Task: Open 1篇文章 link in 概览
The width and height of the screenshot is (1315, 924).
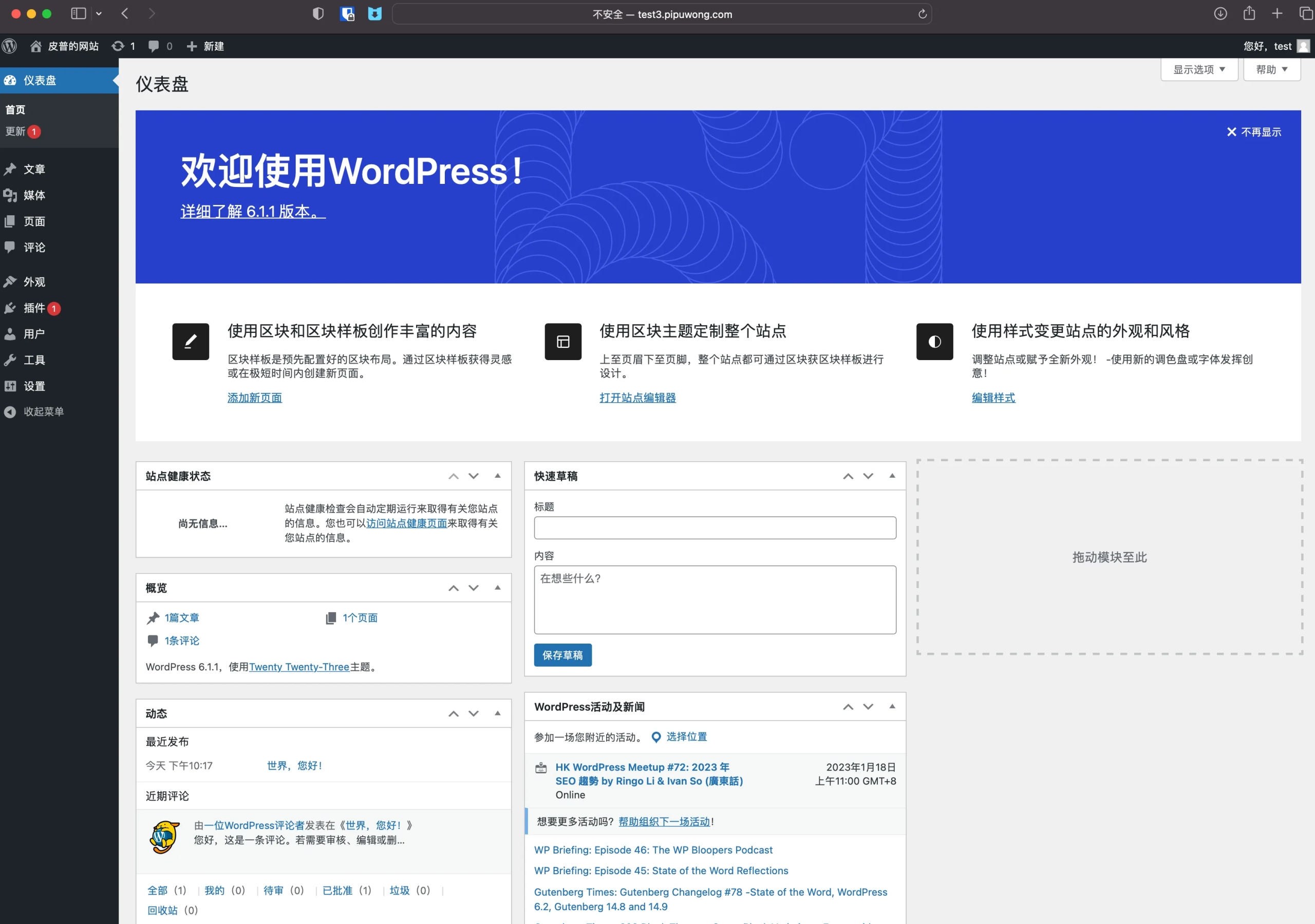Action: click(181, 617)
